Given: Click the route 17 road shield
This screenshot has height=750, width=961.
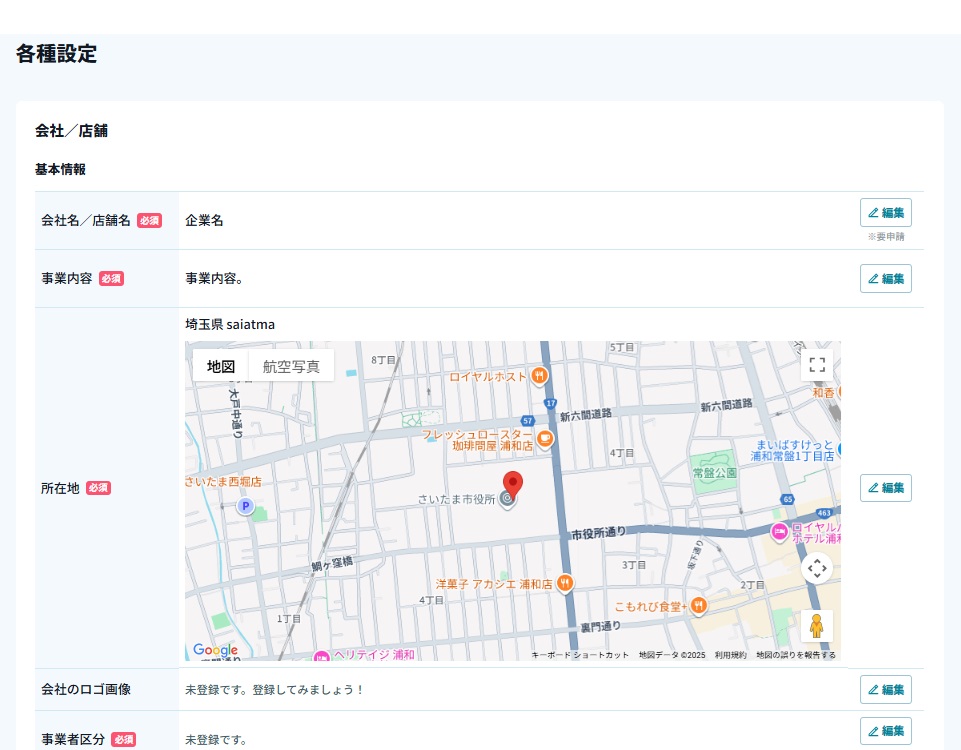Looking at the screenshot, I should pos(550,403).
